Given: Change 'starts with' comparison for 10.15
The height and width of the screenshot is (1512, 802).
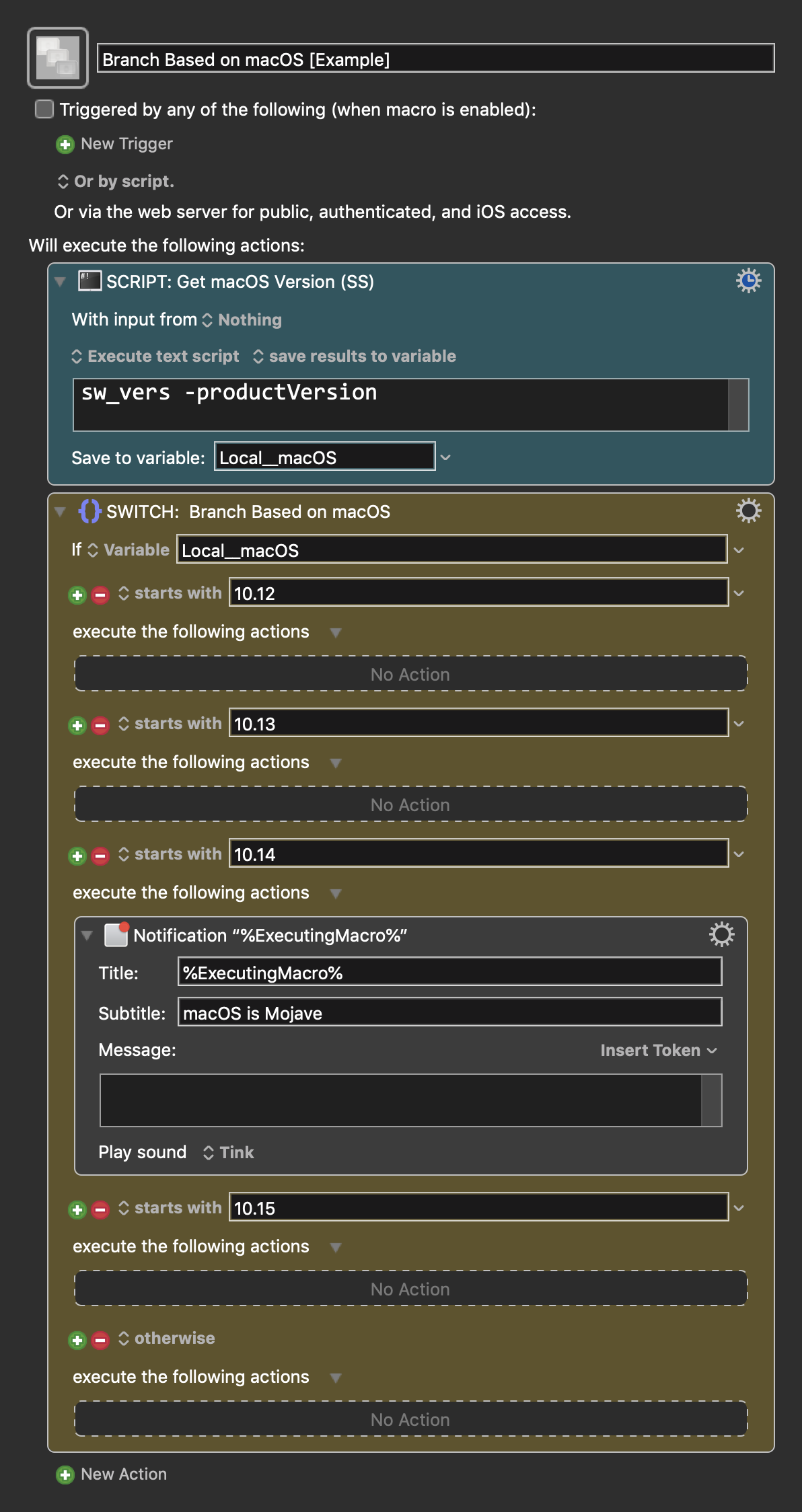Looking at the screenshot, I should [x=170, y=1208].
